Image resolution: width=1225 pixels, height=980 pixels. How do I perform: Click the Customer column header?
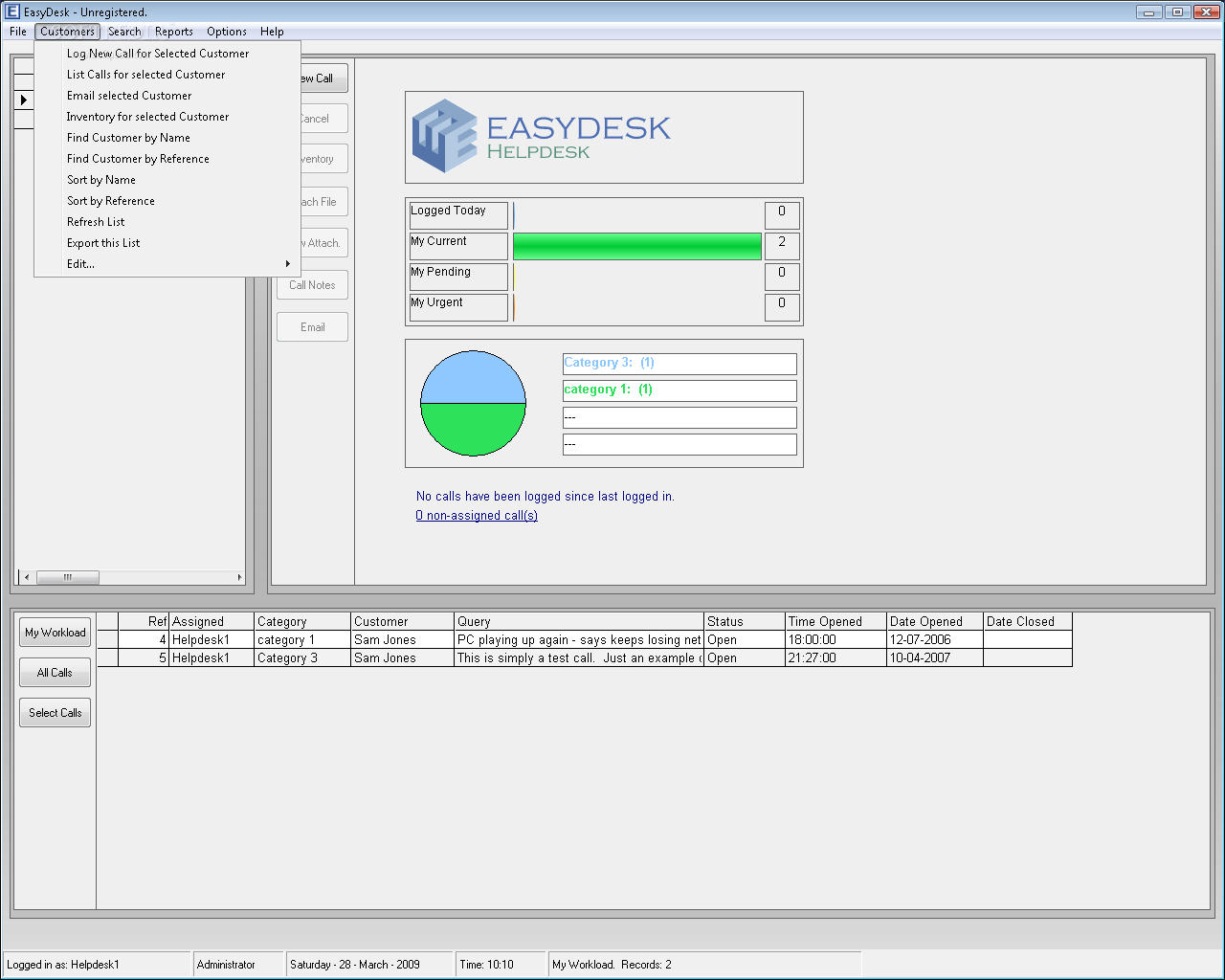[x=403, y=622]
